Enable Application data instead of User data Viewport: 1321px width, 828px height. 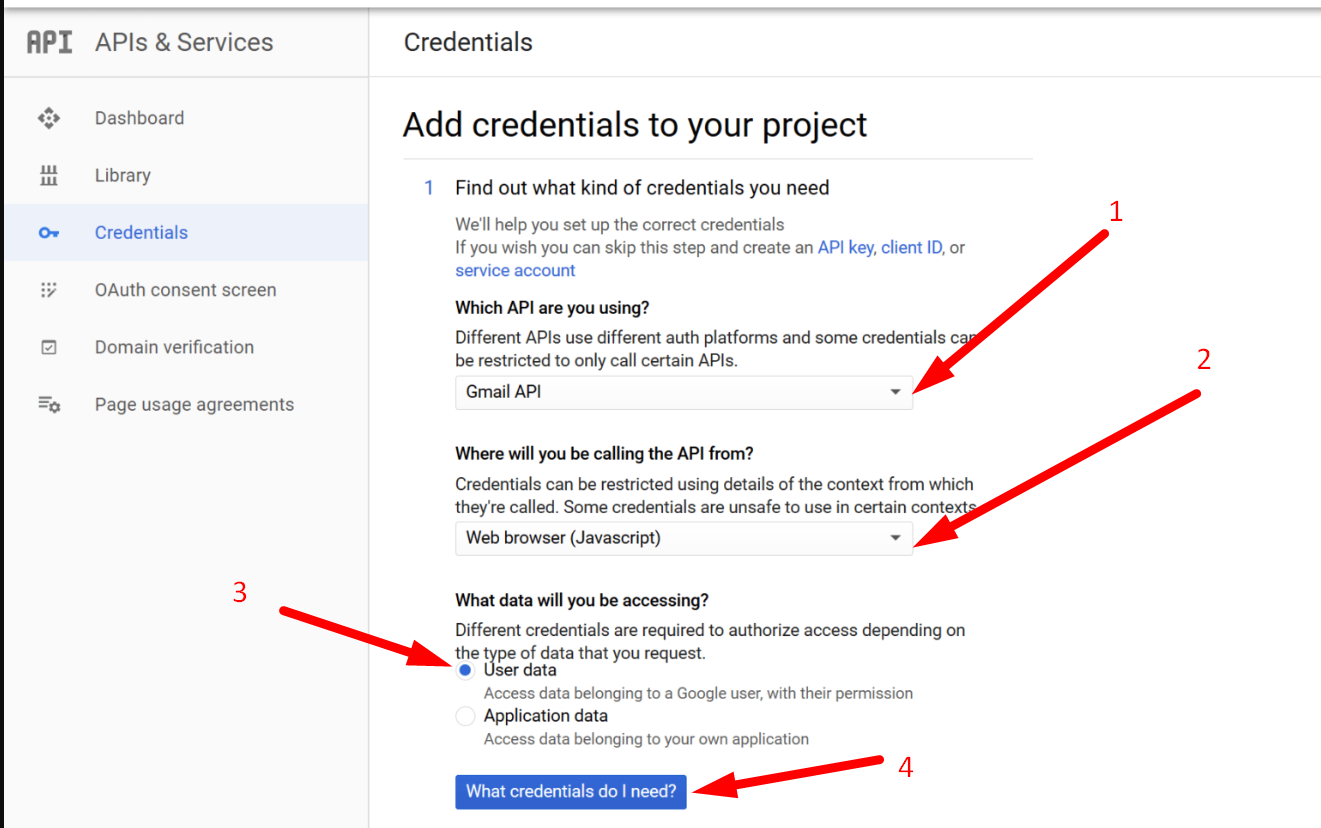coord(464,715)
